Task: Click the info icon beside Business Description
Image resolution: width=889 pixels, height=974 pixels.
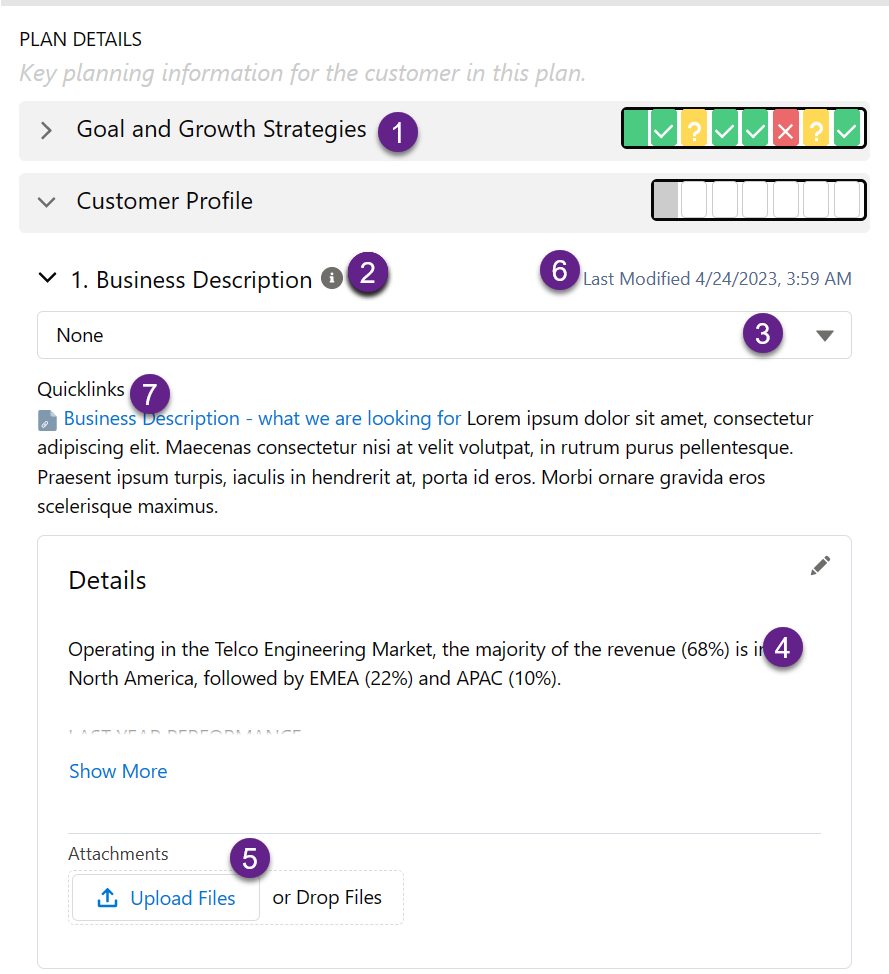Action: (x=331, y=280)
